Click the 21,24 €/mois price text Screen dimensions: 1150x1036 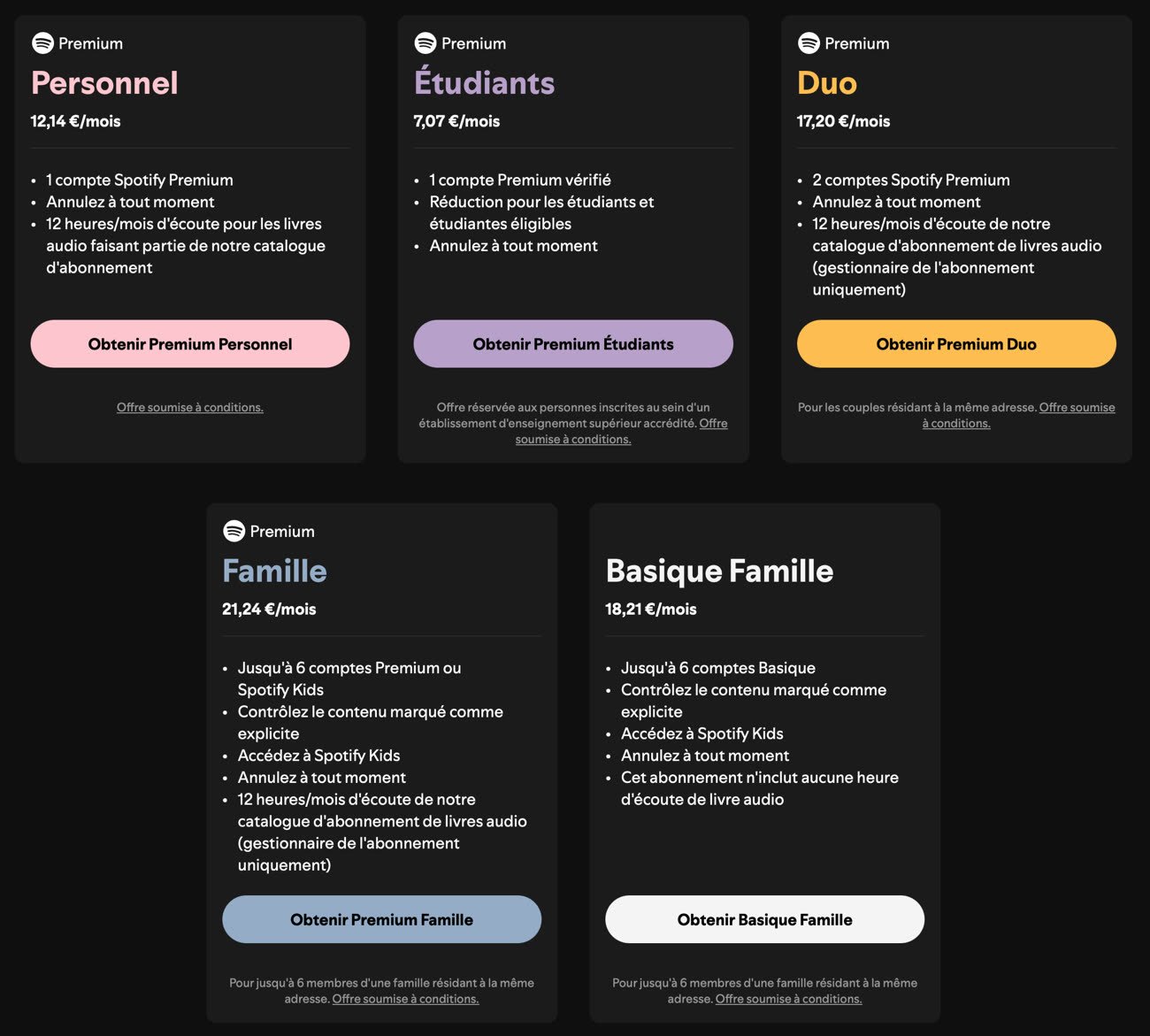tap(269, 609)
